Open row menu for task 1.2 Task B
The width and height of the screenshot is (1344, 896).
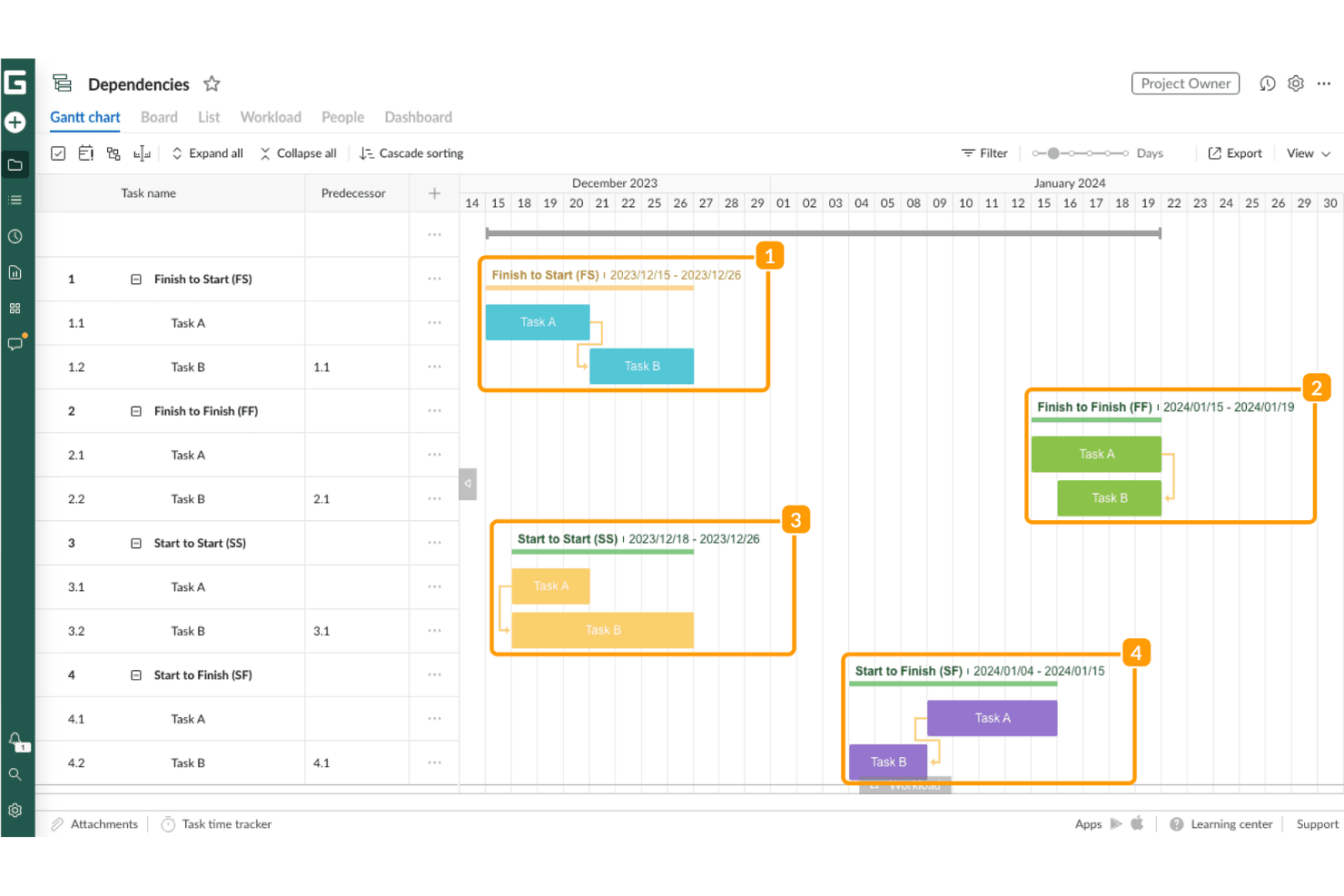click(434, 367)
